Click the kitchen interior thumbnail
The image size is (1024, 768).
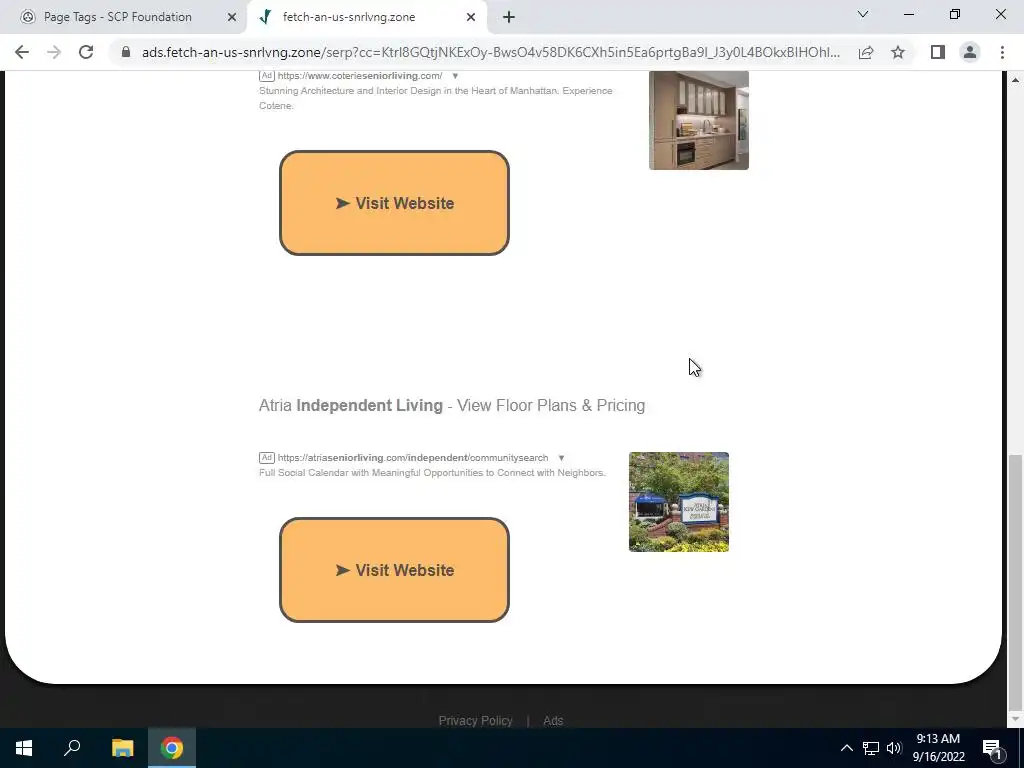(x=699, y=120)
